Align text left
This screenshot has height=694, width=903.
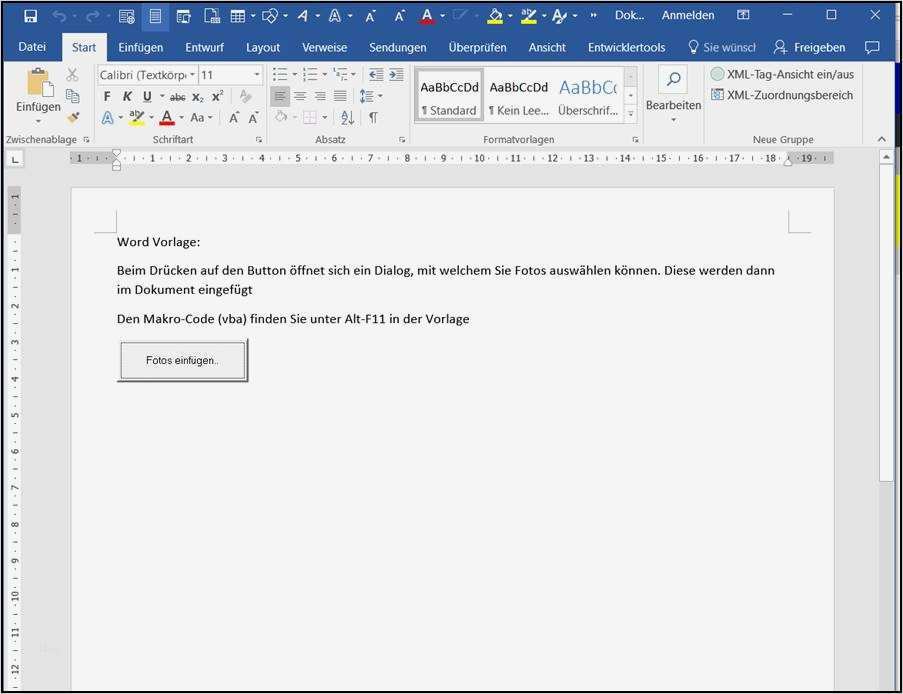point(280,96)
